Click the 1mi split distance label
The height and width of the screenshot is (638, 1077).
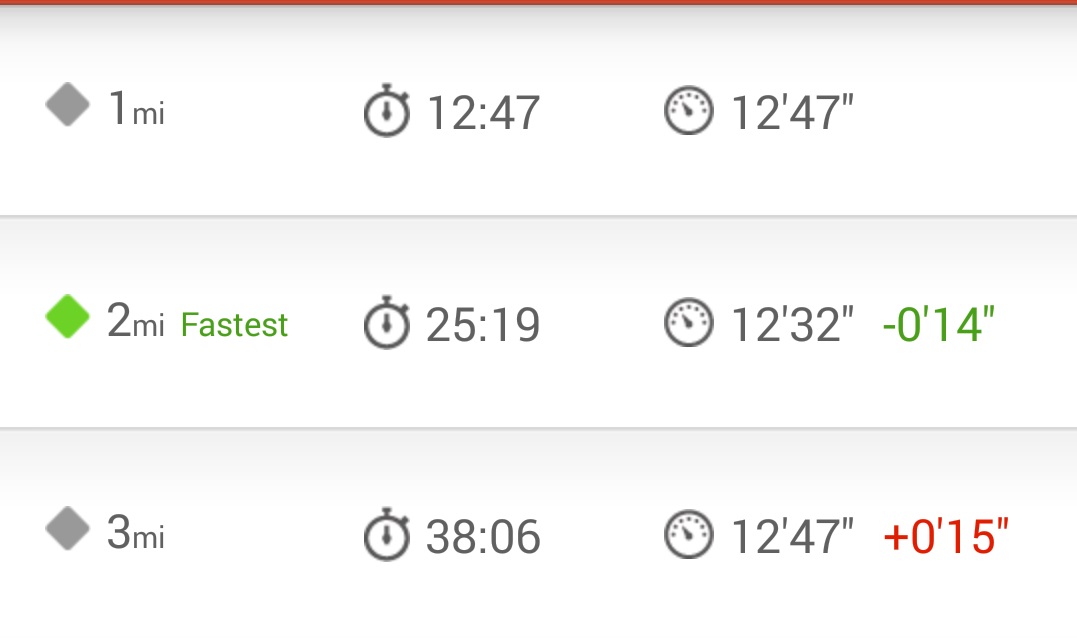tap(136, 109)
